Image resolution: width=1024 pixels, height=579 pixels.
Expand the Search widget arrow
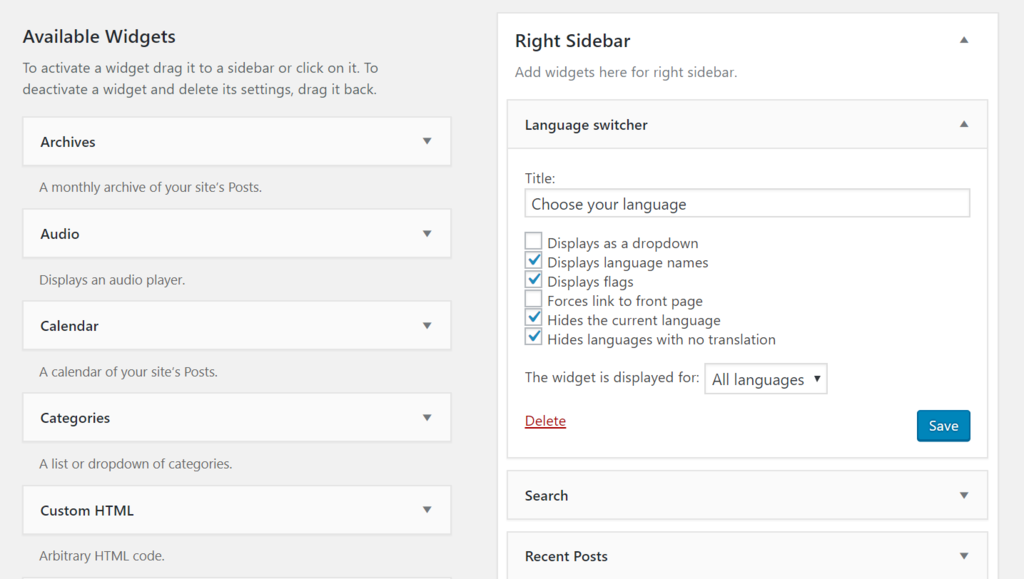click(x=964, y=495)
